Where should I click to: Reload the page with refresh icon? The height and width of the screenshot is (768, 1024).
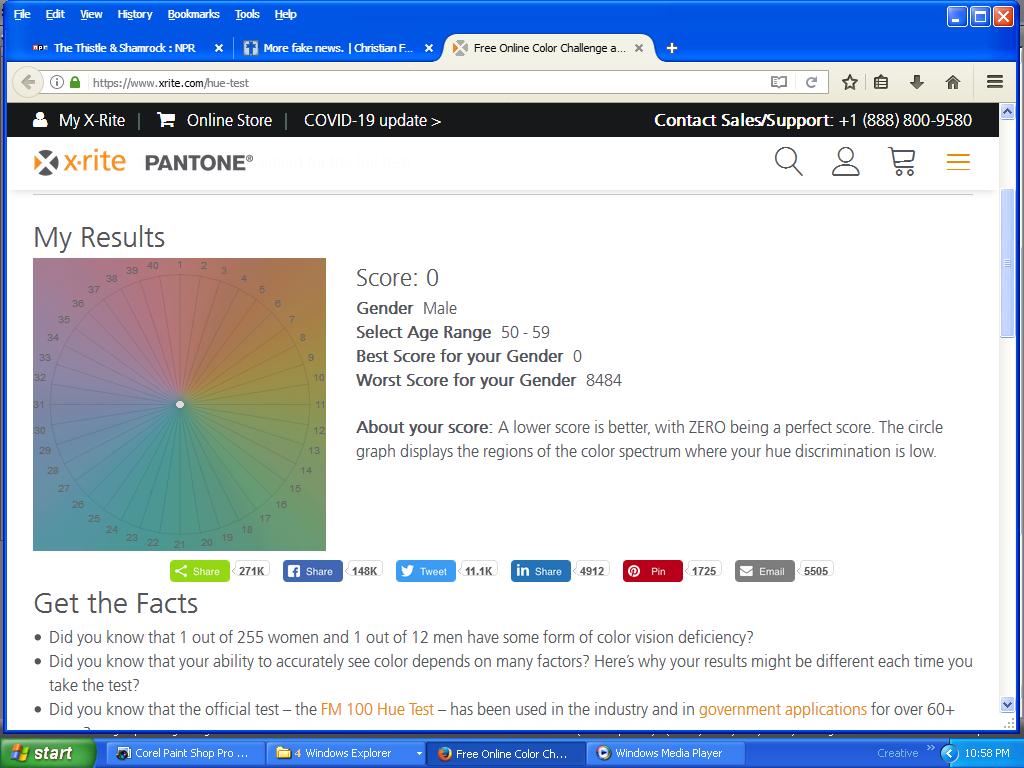pos(812,82)
